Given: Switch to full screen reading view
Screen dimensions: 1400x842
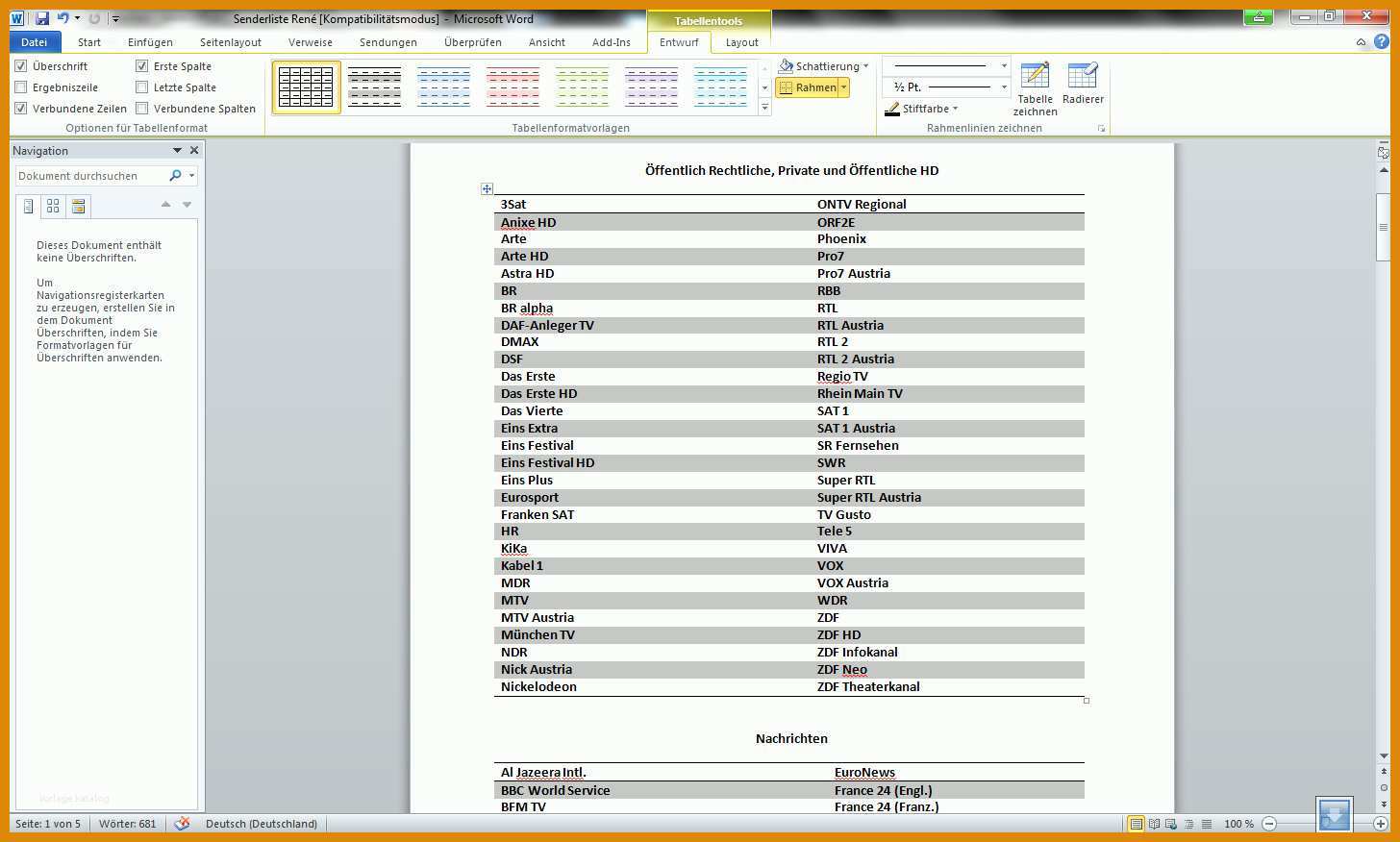Looking at the screenshot, I should click(x=1154, y=824).
